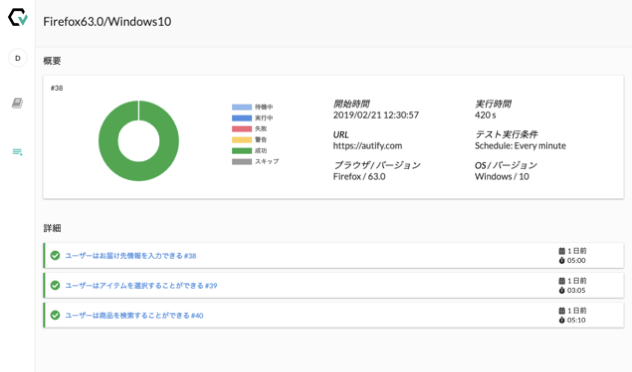
Task: Click the 1日前 date in #40 row
Action: coord(577,311)
